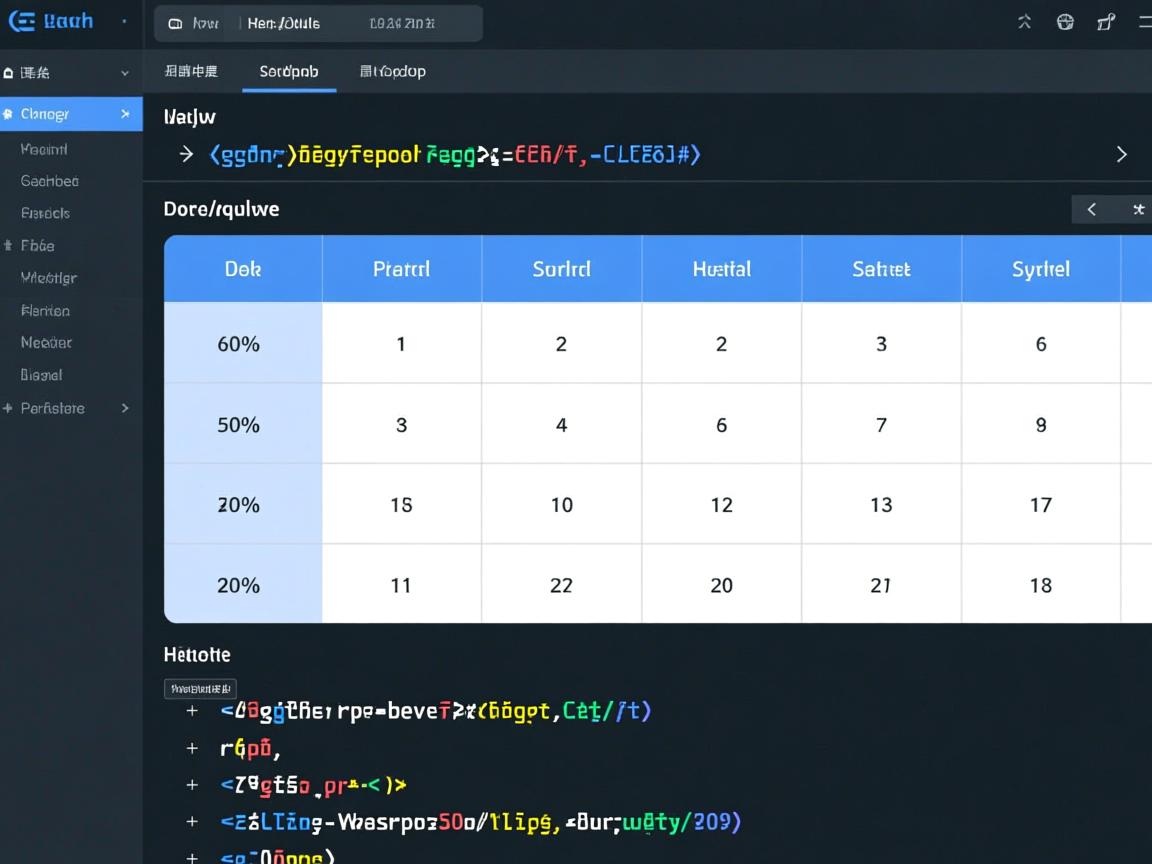Expand the first code line with its plus icon
Image resolution: width=1152 pixels, height=864 pixels.
[192, 711]
